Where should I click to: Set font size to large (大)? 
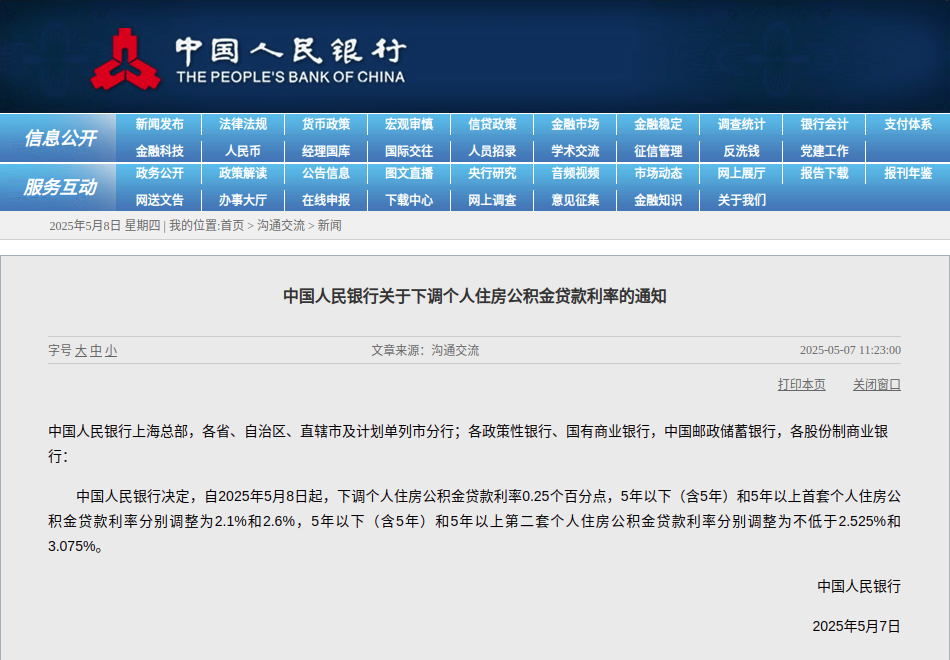[x=81, y=351]
